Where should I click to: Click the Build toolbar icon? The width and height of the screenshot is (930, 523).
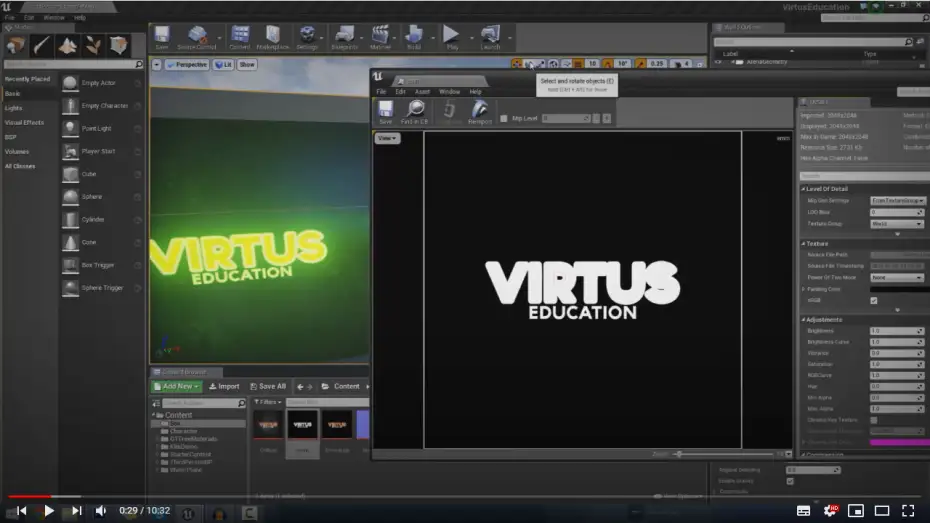click(x=414, y=36)
